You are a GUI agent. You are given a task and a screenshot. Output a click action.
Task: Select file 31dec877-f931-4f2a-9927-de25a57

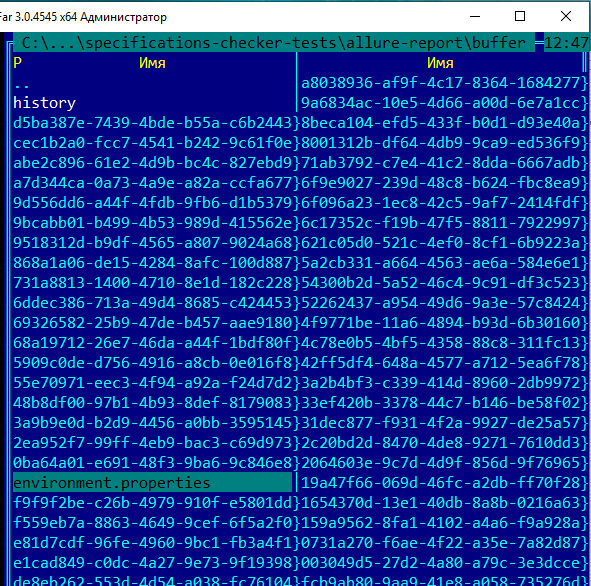tap(440, 422)
